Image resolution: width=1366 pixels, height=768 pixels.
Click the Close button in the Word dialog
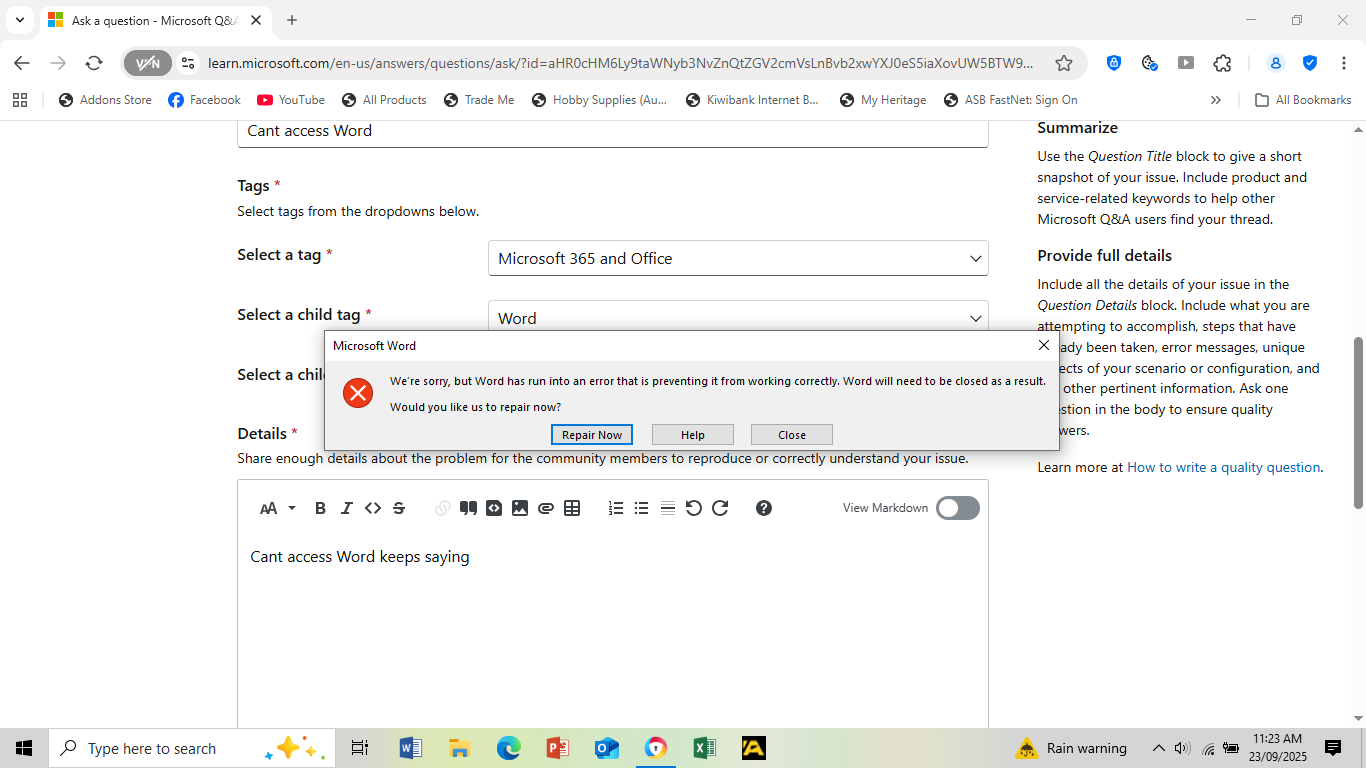(792, 435)
